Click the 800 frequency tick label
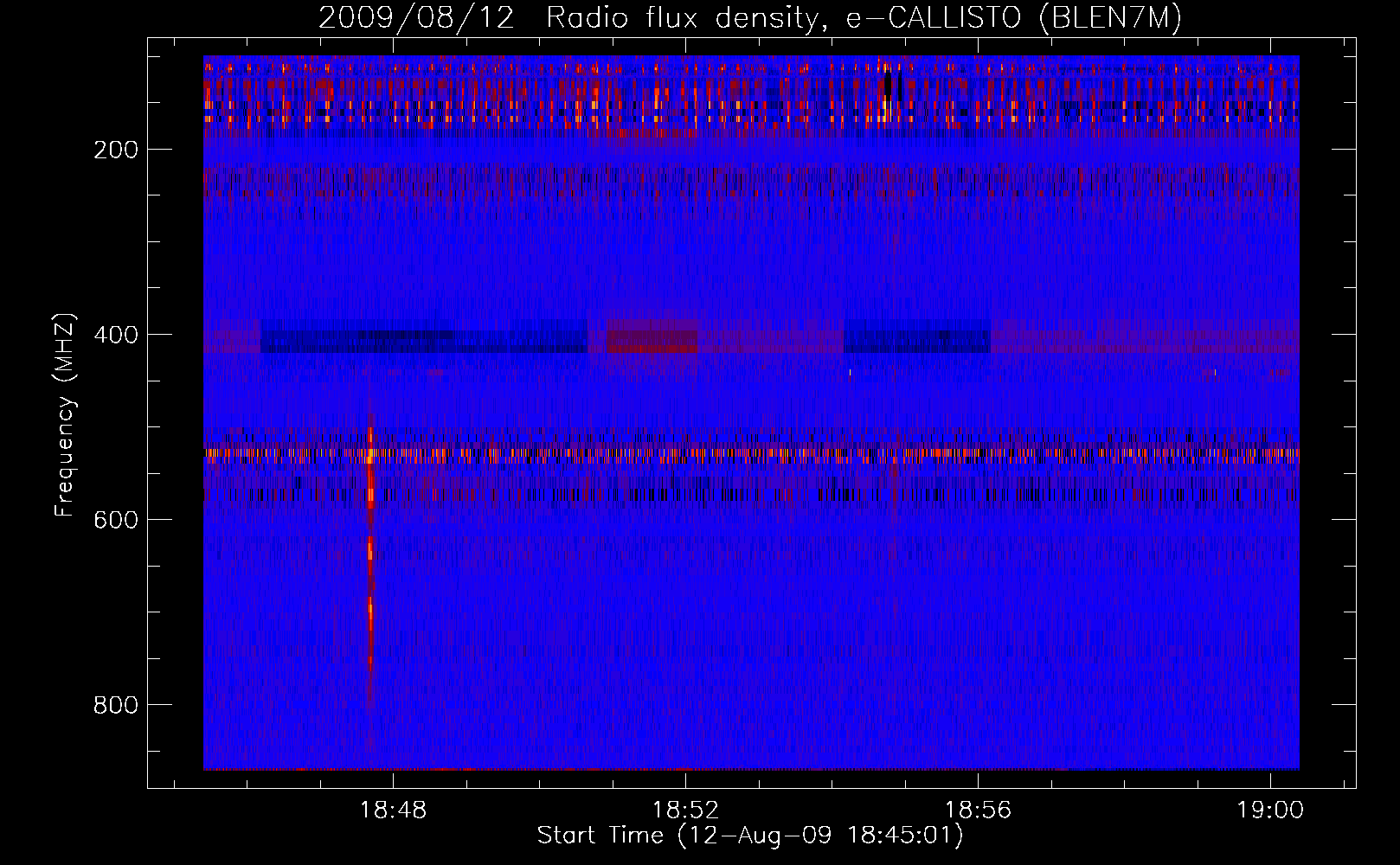Viewport: 1400px width, 865px height. (x=116, y=705)
